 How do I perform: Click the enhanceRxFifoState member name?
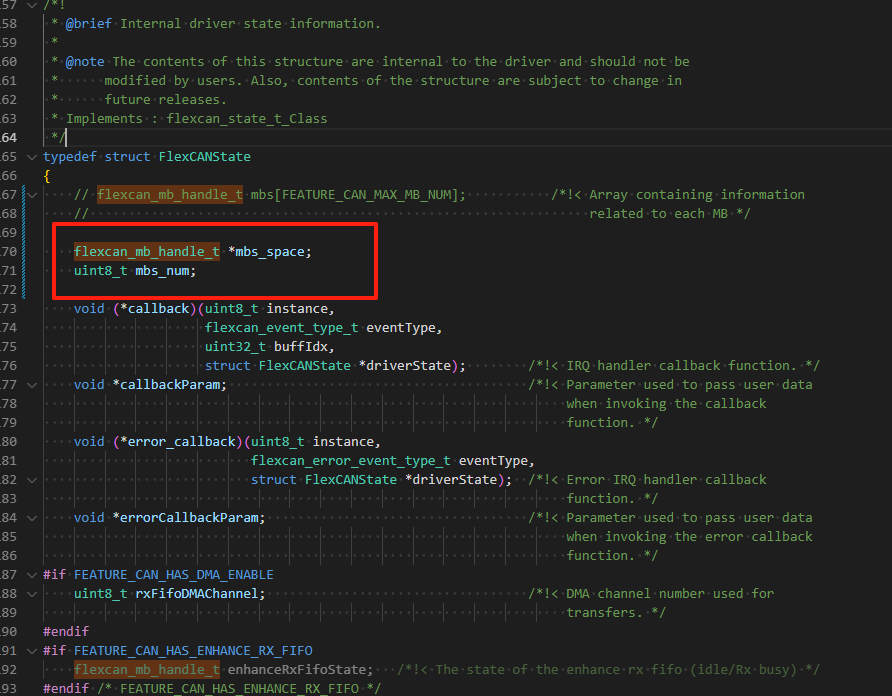click(x=297, y=670)
